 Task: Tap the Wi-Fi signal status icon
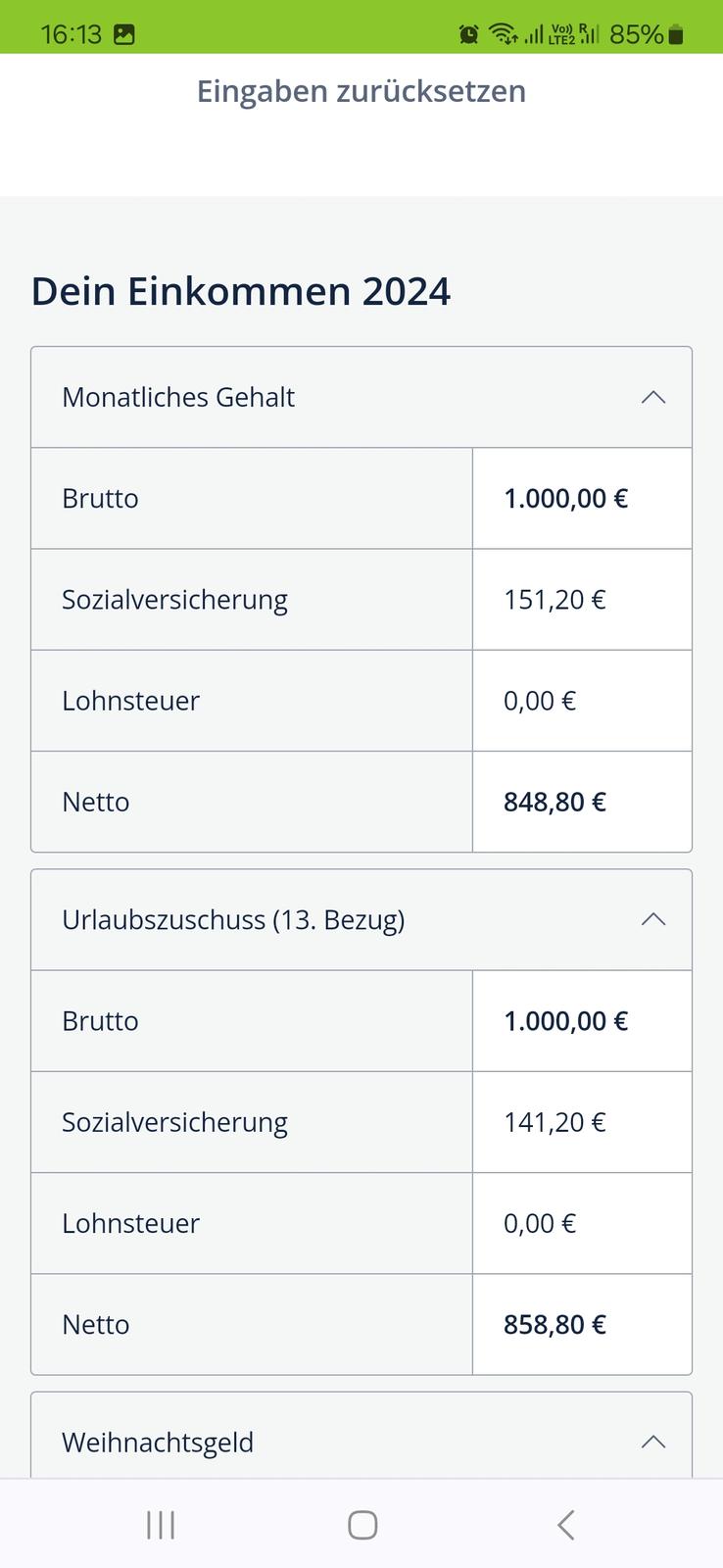(503, 34)
